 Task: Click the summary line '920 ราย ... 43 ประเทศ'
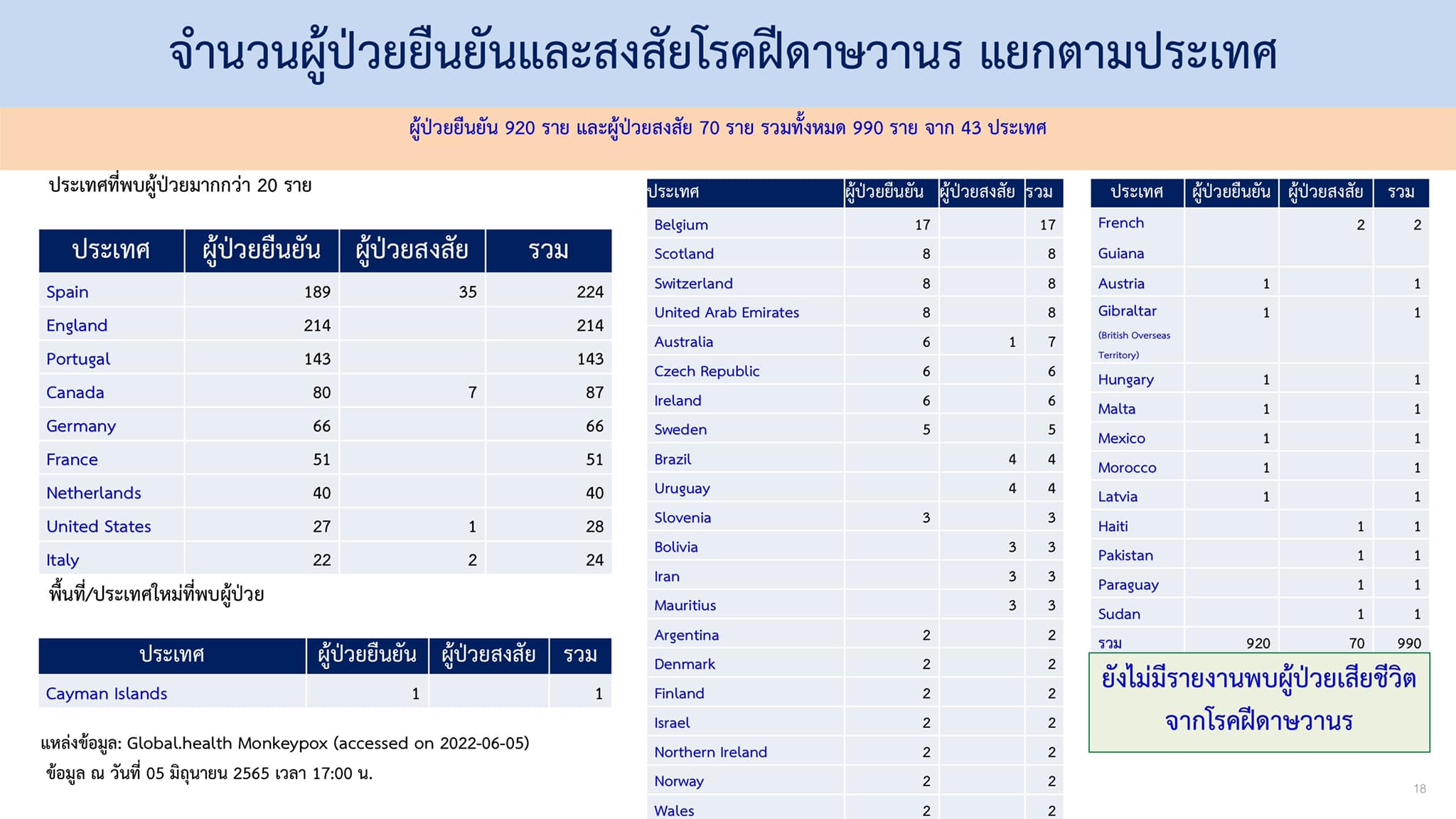click(728, 129)
